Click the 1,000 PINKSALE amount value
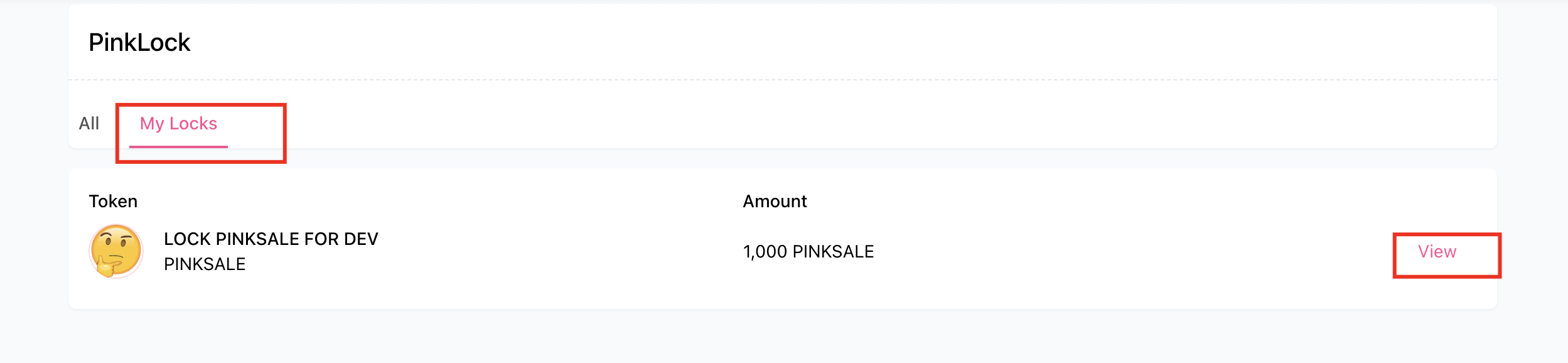 click(808, 252)
